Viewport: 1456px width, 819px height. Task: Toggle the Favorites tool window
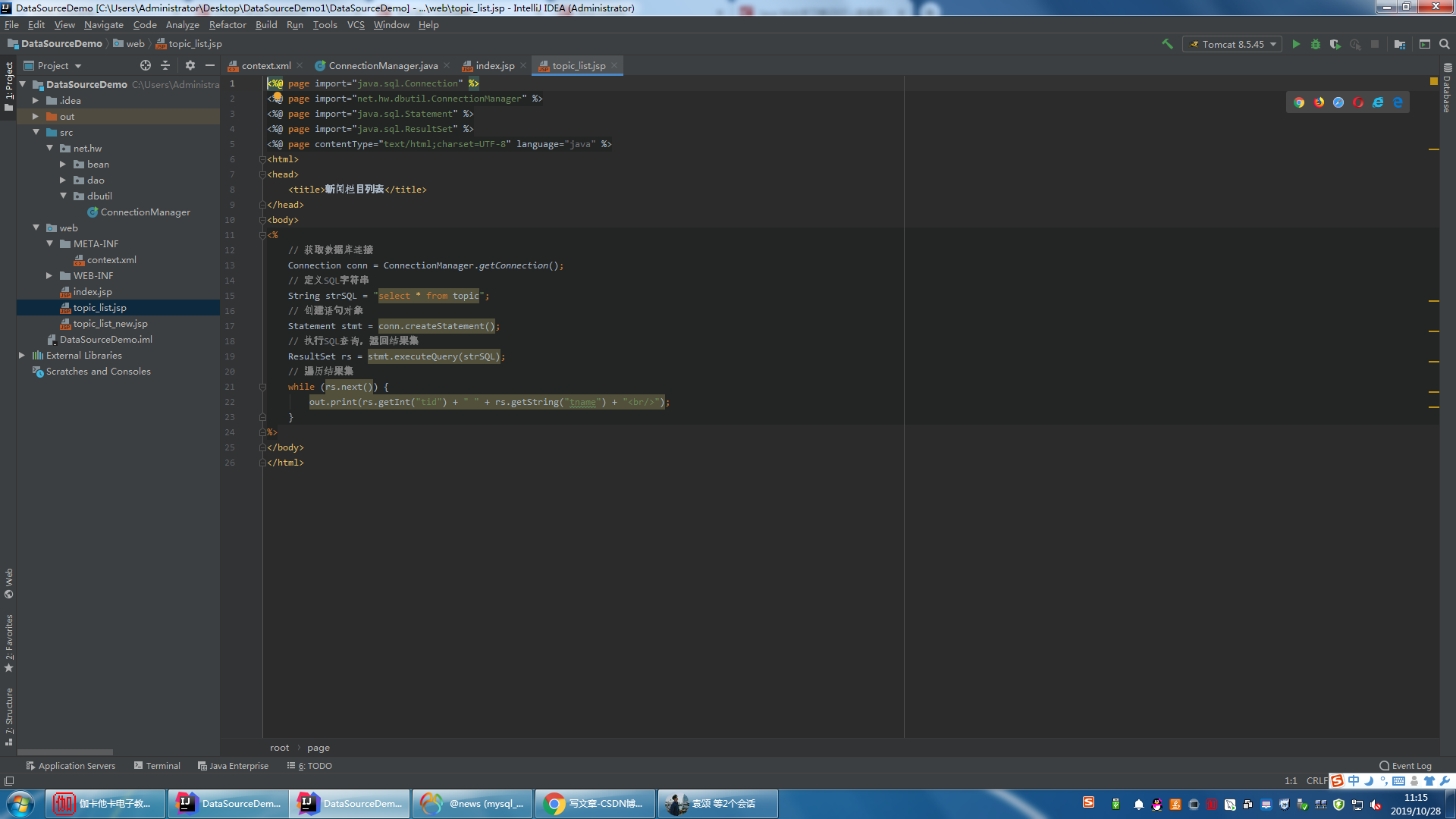(9, 642)
